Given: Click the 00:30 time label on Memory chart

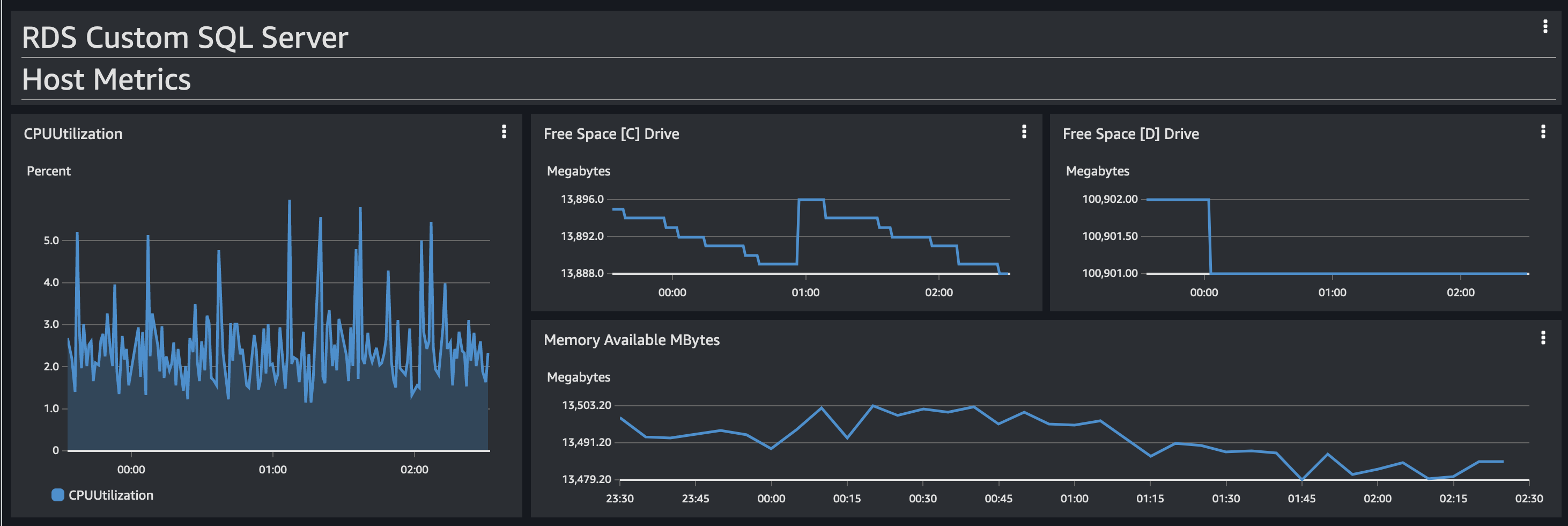Looking at the screenshot, I should (x=923, y=499).
